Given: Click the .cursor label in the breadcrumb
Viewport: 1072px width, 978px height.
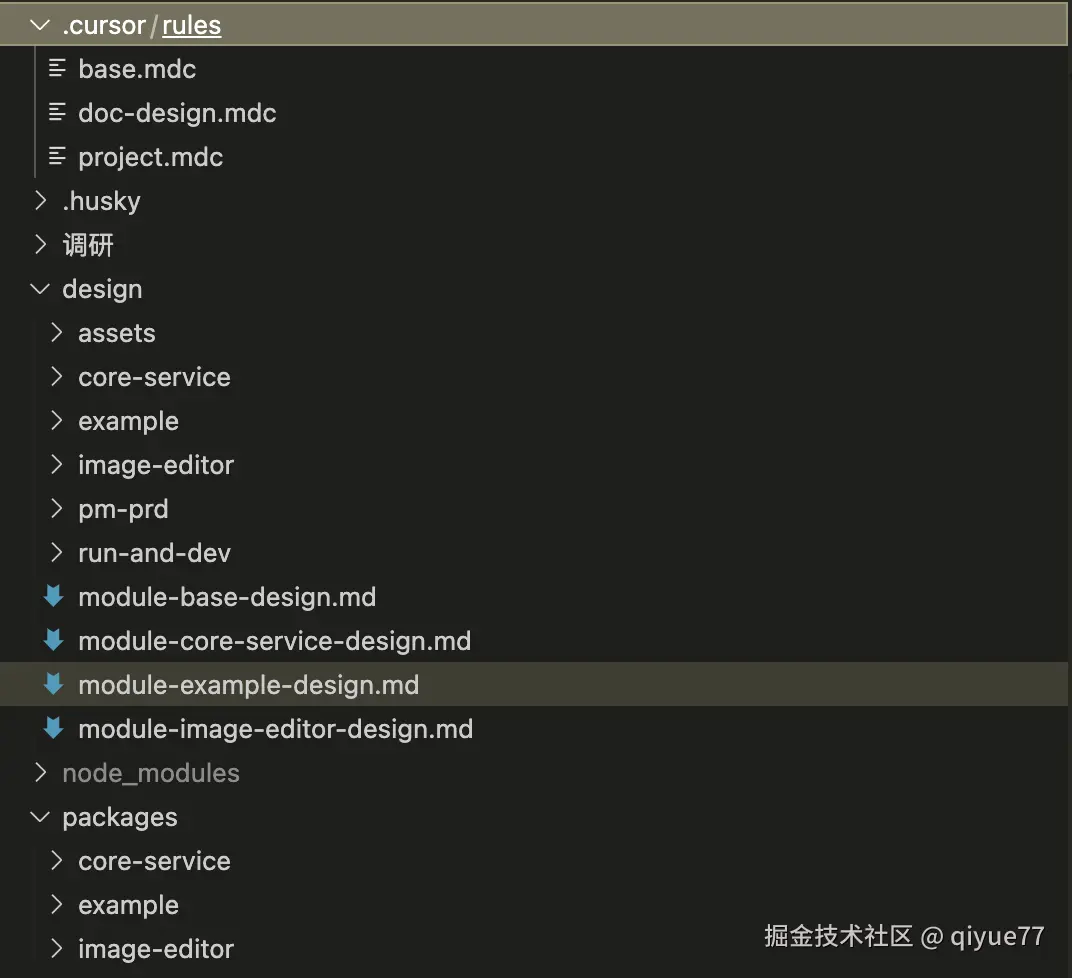Looking at the screenshot, I should pos(103,24).
